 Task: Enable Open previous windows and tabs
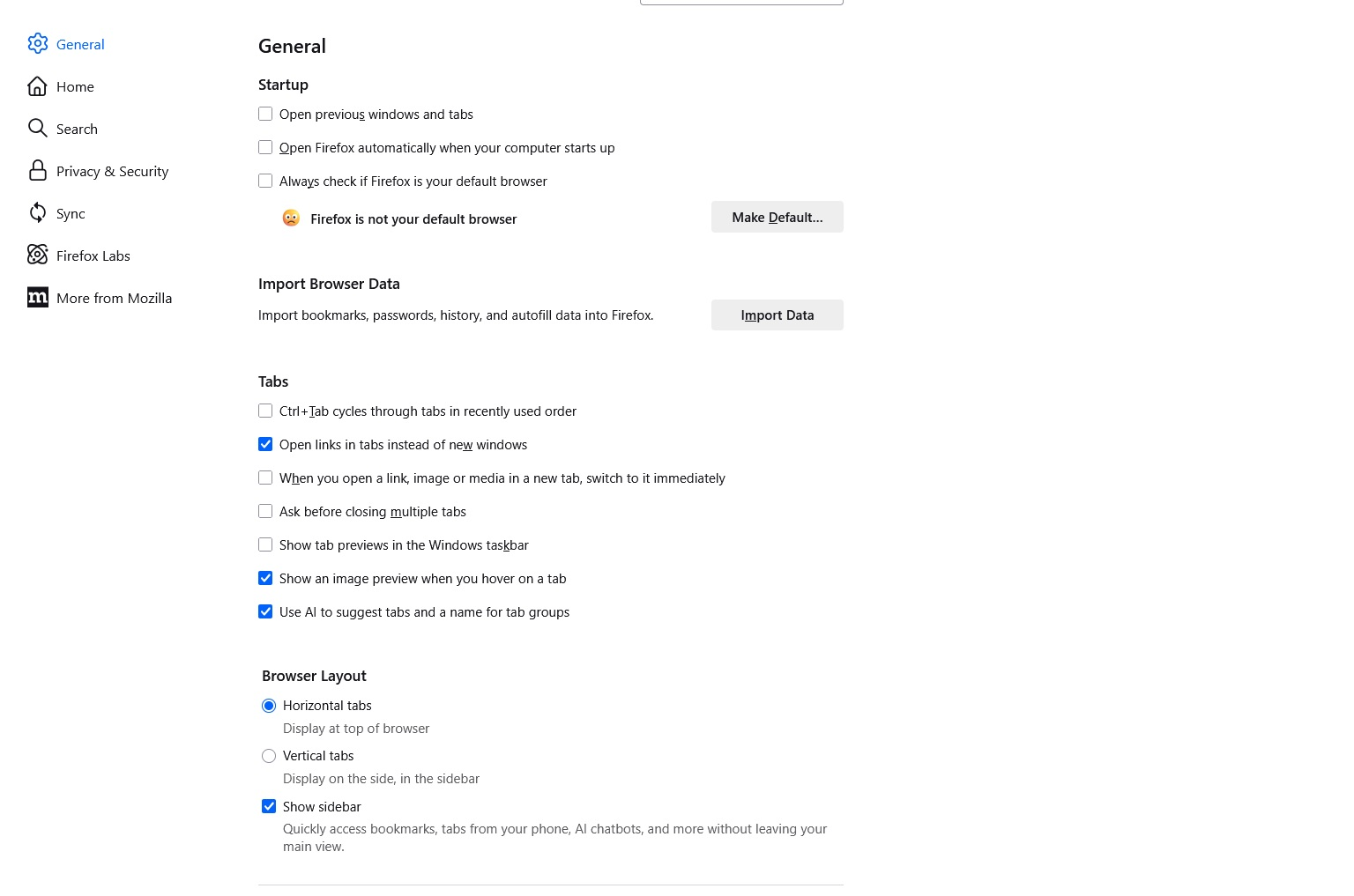(265, 115)
